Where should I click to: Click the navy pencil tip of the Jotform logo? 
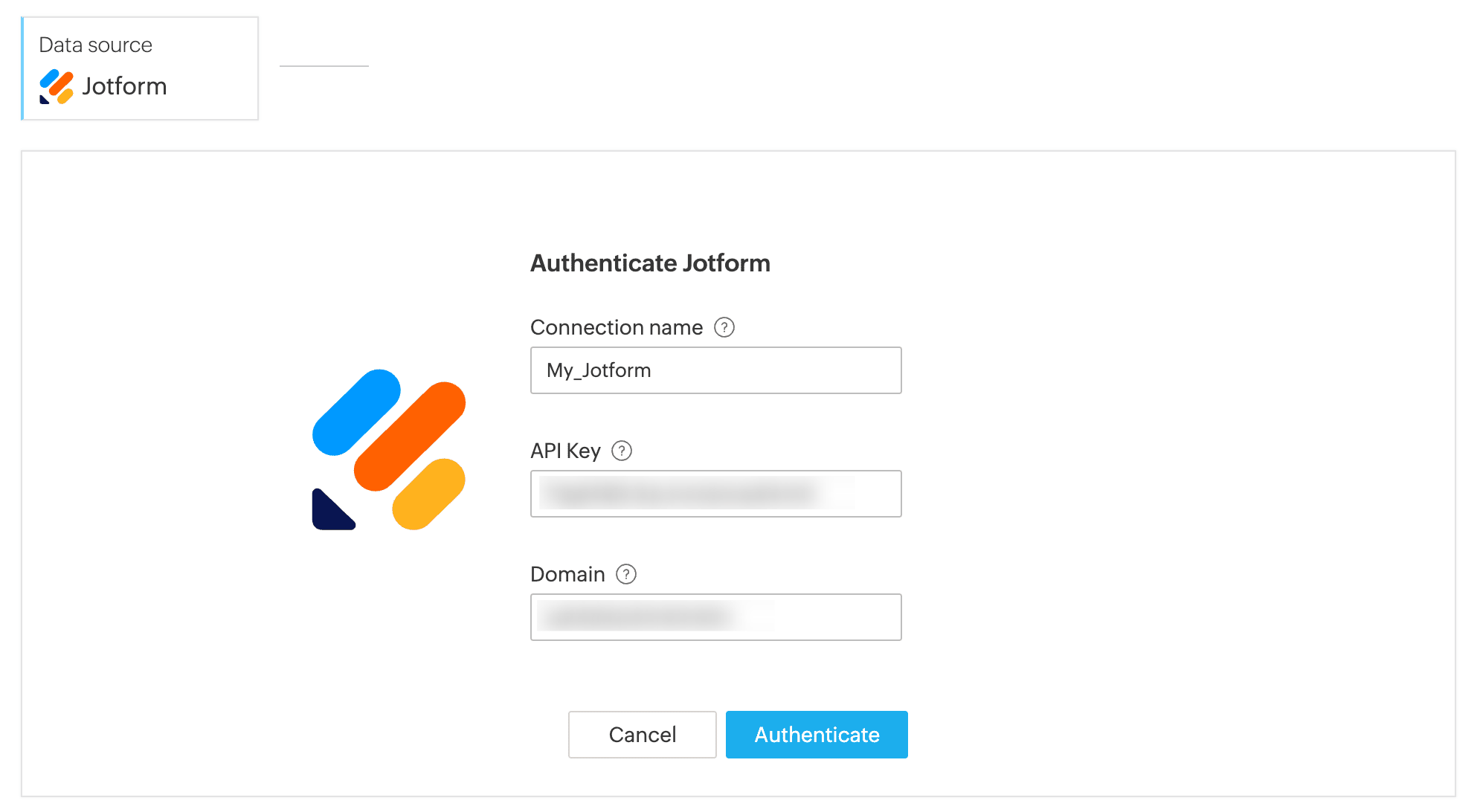pos(329,513)
